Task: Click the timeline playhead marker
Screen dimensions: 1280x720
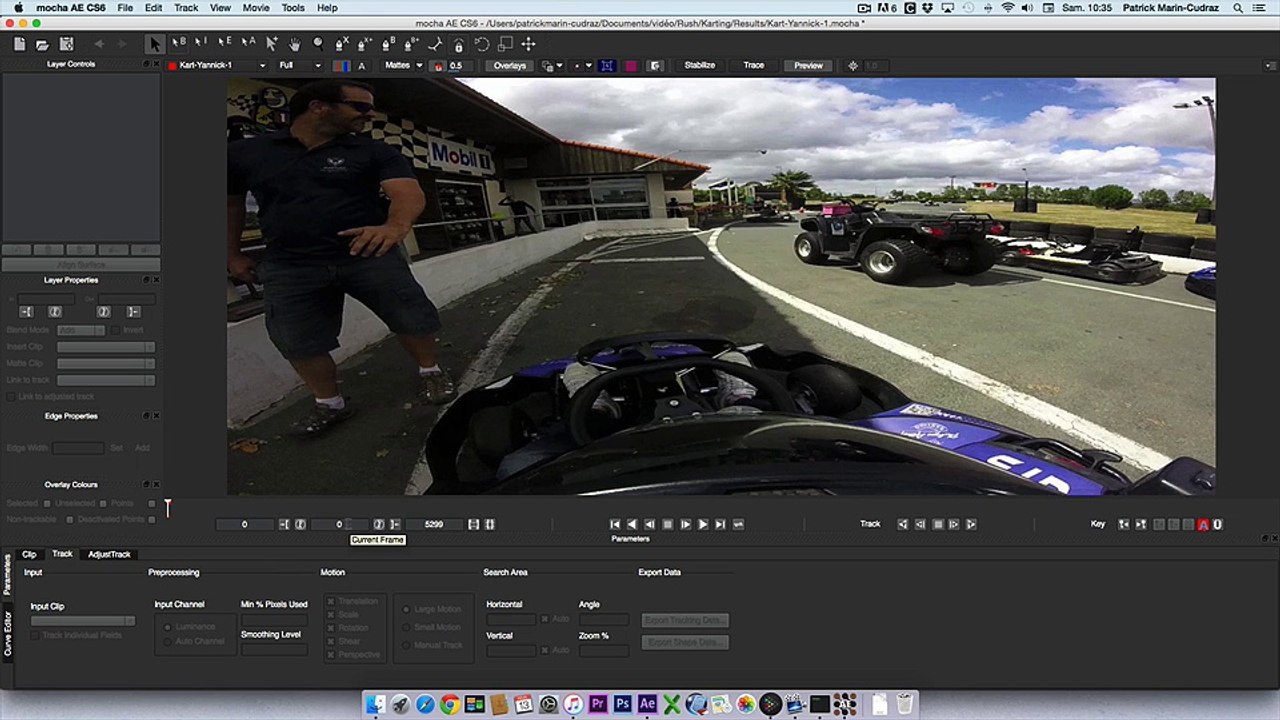Action: (168, 508)
